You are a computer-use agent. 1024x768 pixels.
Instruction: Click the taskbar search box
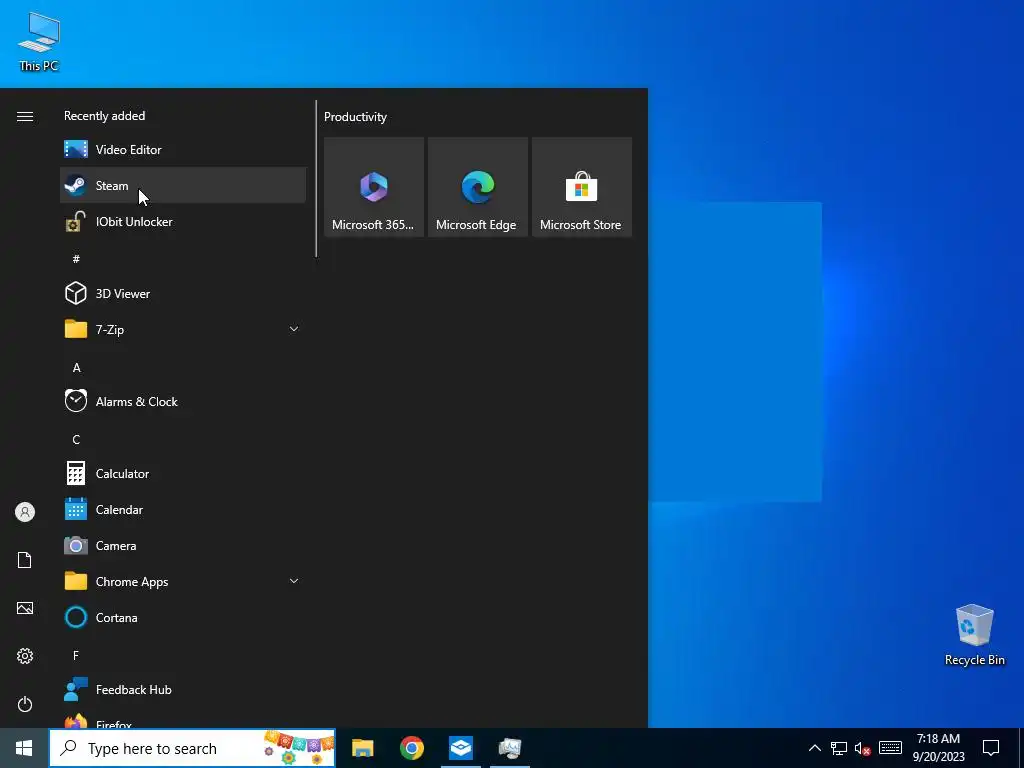(x=193, y=748)
